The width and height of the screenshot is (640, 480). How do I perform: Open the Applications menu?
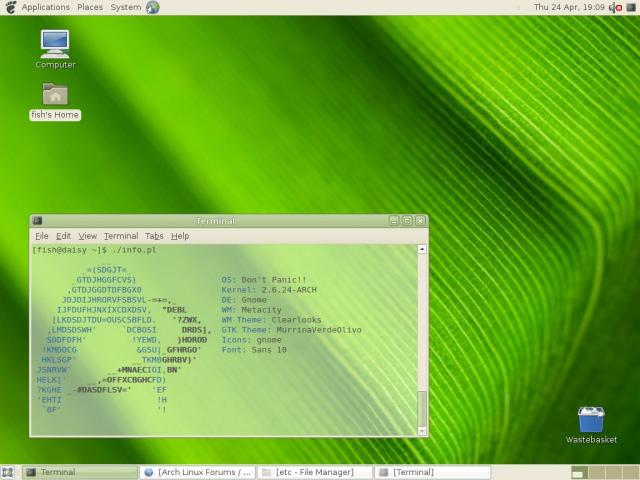pos(46,7)
